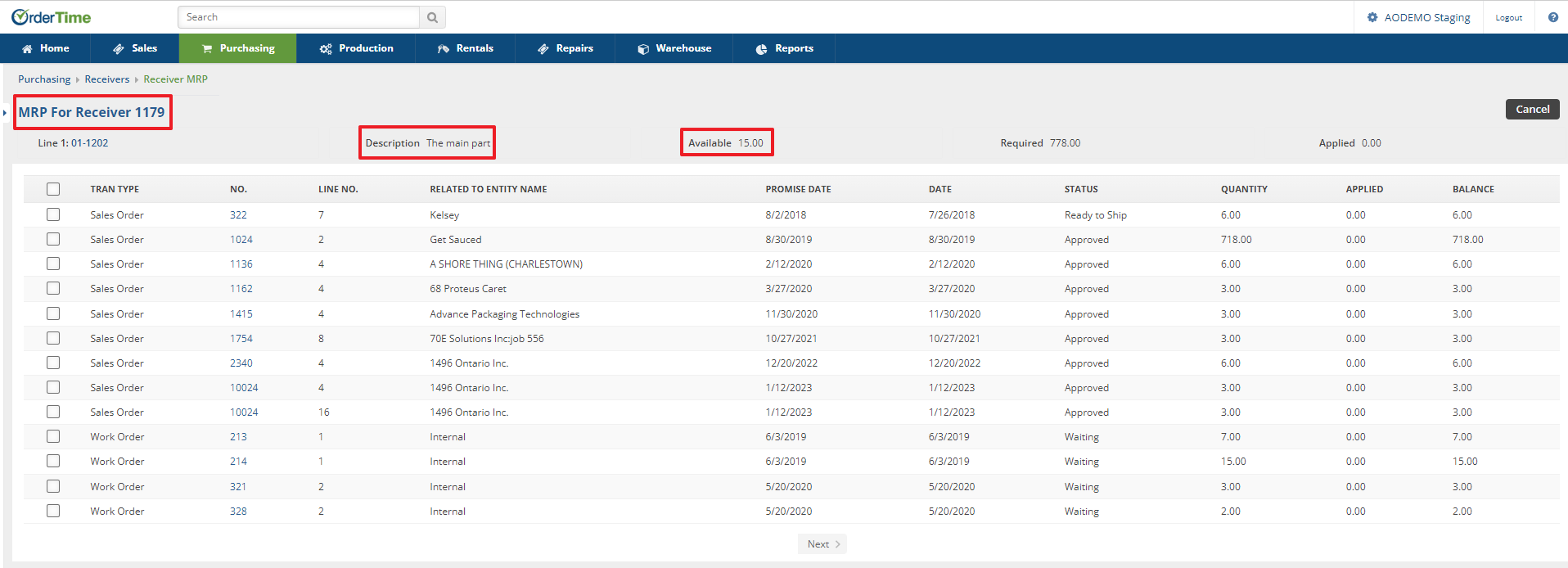The height and width of the screenshot is (568, 1568).
Task: Open work order number 328 link
Action: pos(238,511)
